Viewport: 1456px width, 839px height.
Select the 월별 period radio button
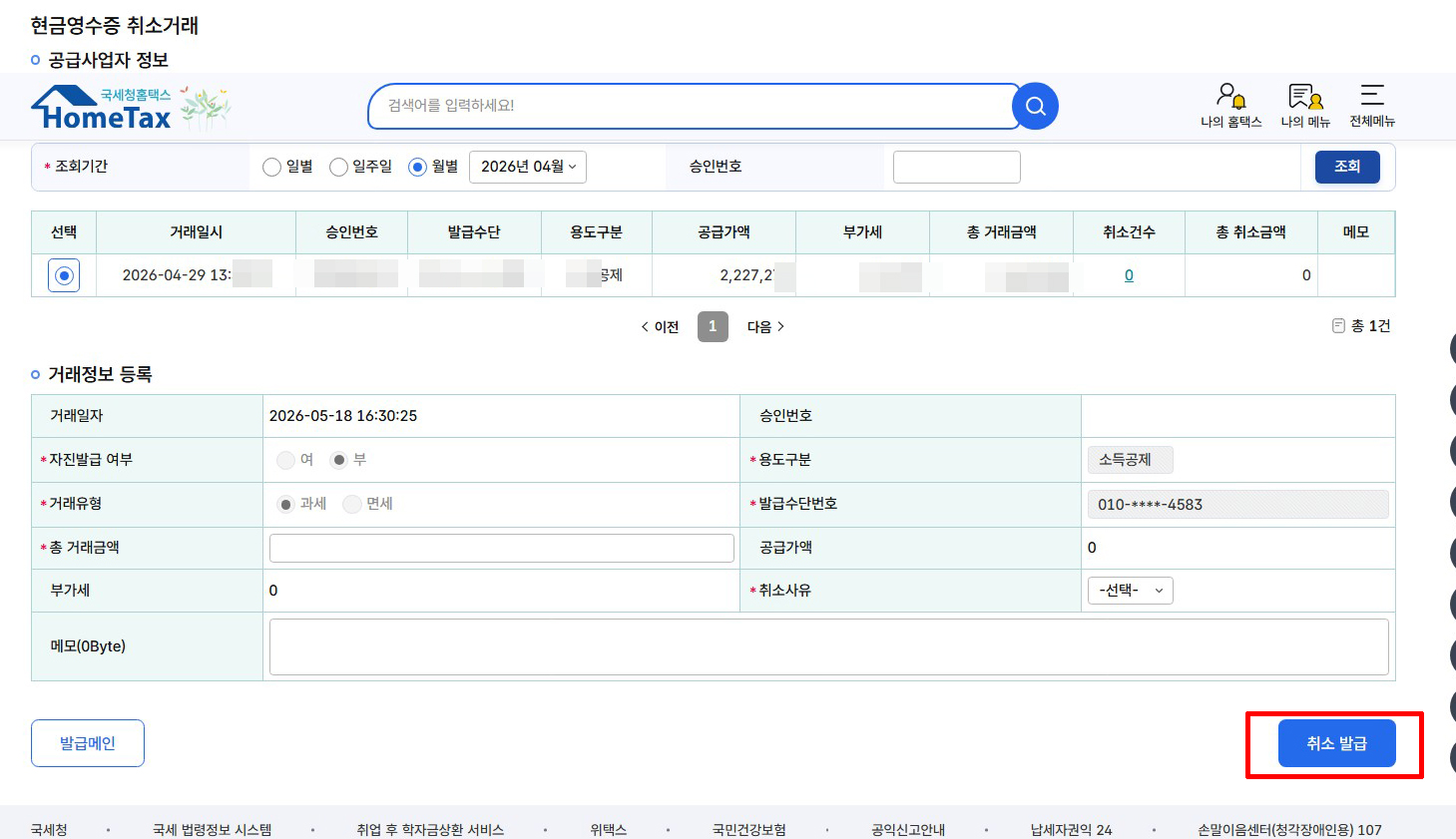[417, 167]
